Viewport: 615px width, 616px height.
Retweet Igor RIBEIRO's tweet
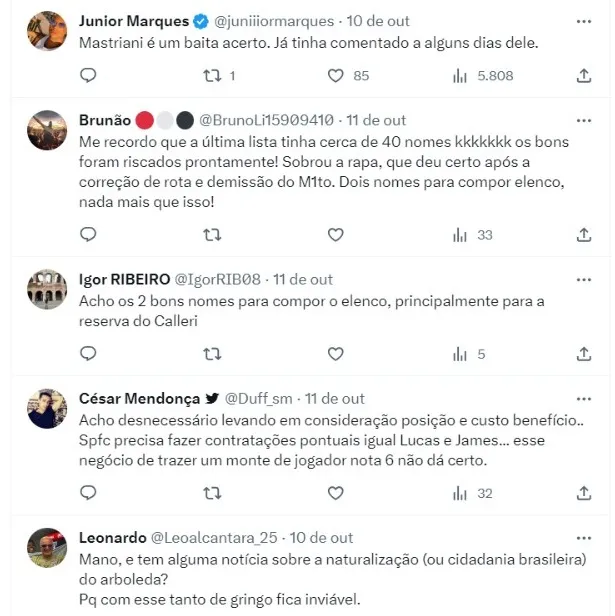coord(212,354)
